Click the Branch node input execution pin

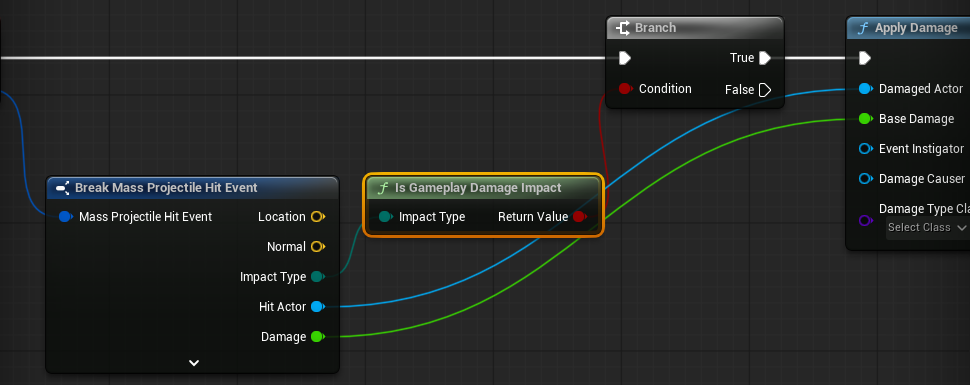(x=625, y=58)
